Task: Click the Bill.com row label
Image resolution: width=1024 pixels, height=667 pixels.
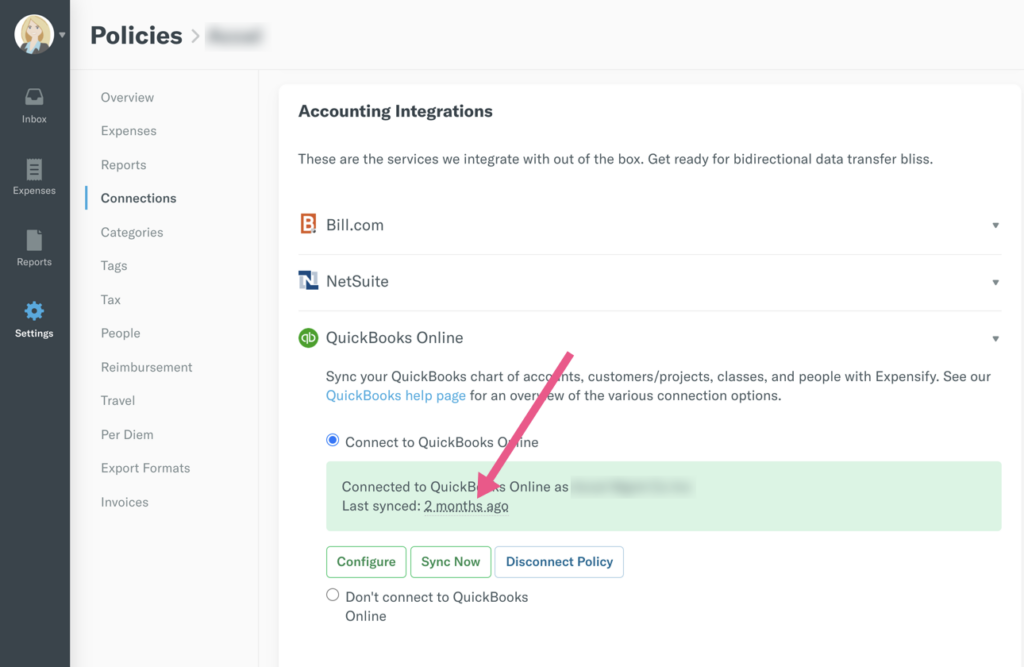Action: coord(355,225)
